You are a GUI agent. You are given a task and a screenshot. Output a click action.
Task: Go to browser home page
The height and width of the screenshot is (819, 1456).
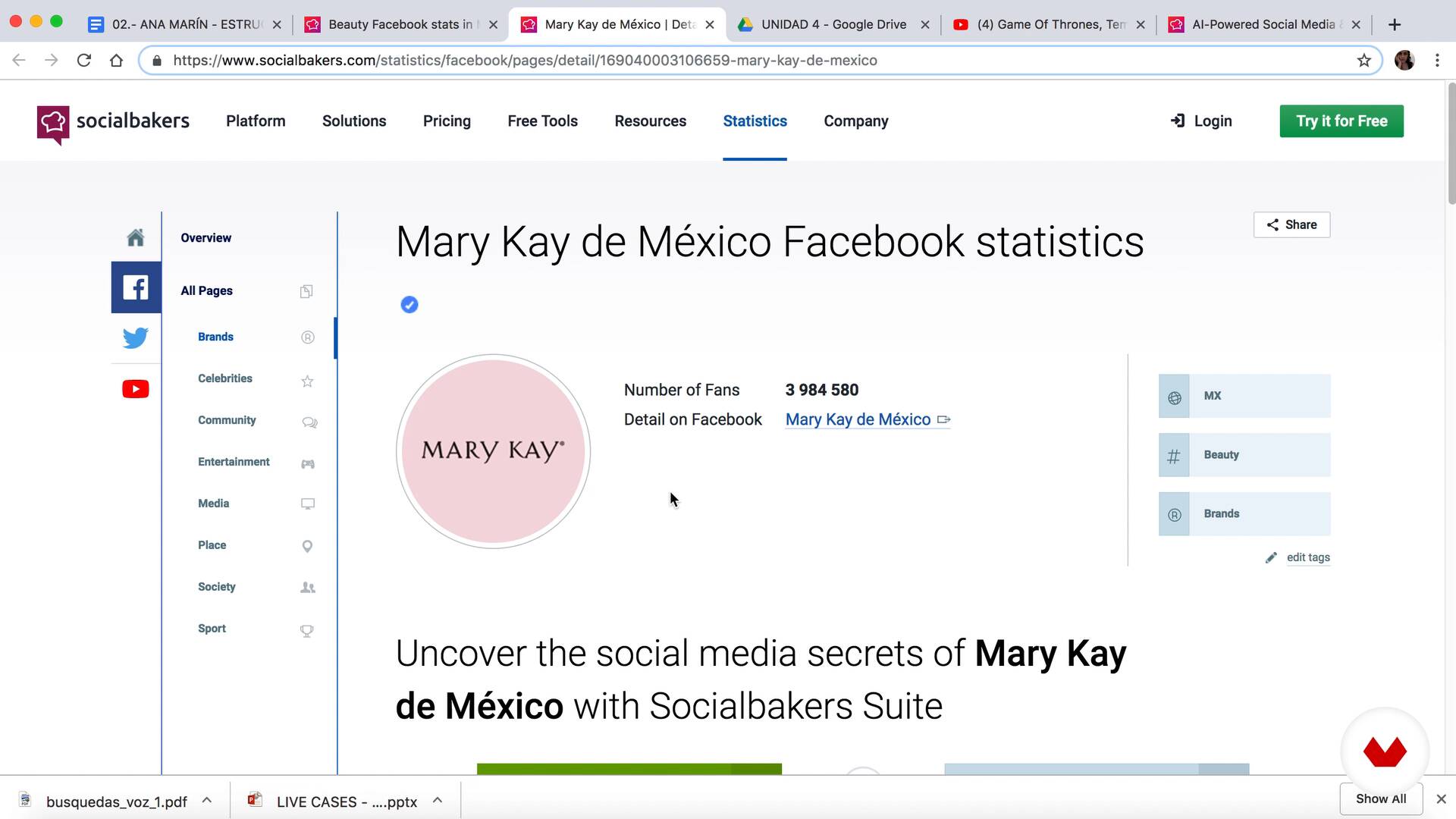coord(116,61)
